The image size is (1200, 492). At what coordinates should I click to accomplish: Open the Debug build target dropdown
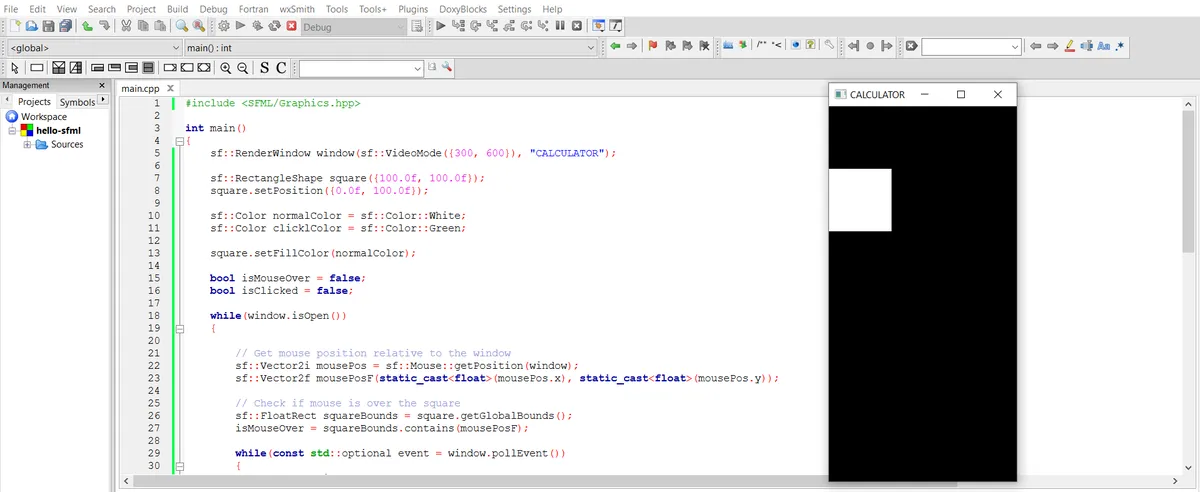(x=354, y=27)
